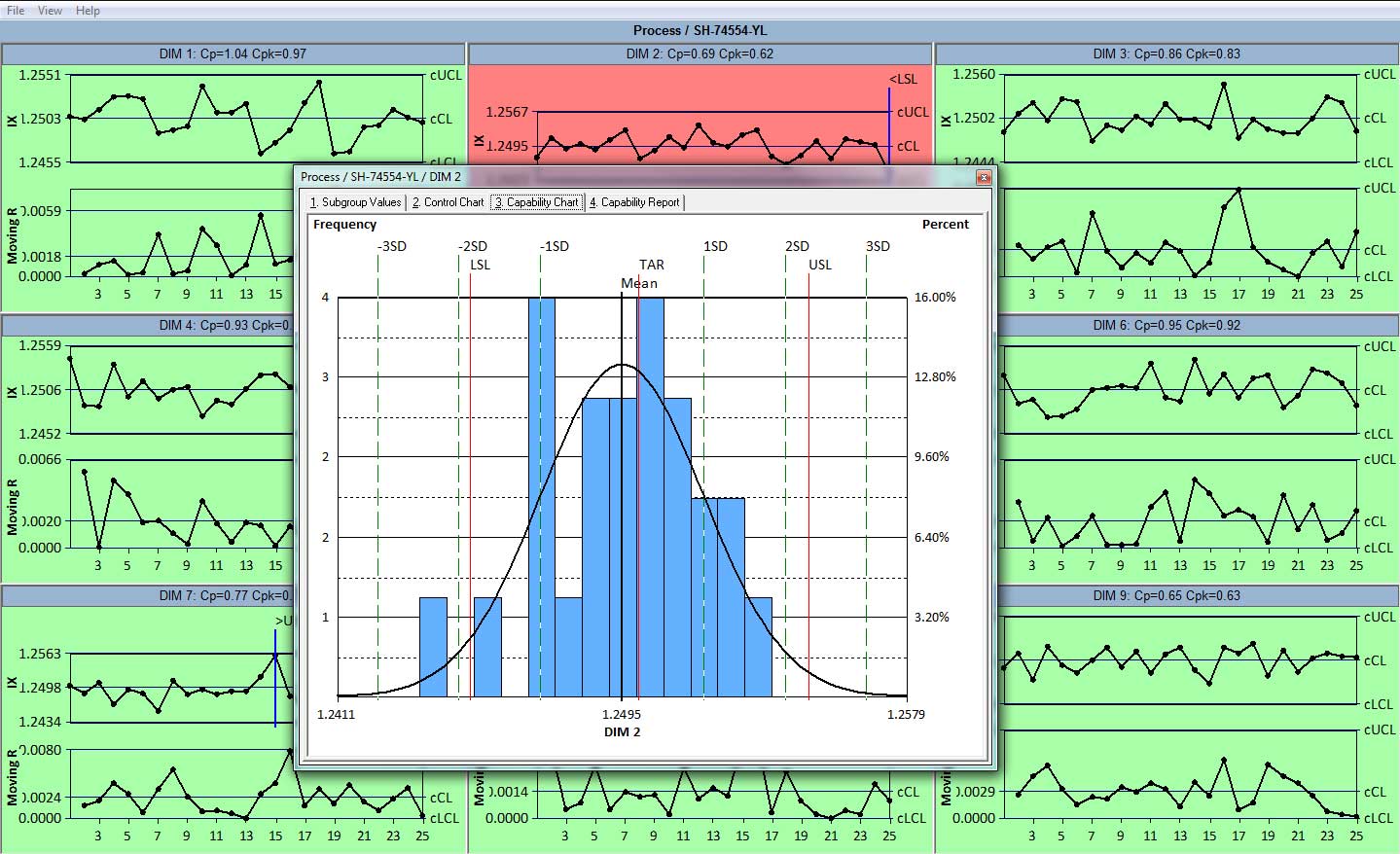Click the TAR label in histogram
The width and height of the screenshot is (1400, 854).
[651, 265]
